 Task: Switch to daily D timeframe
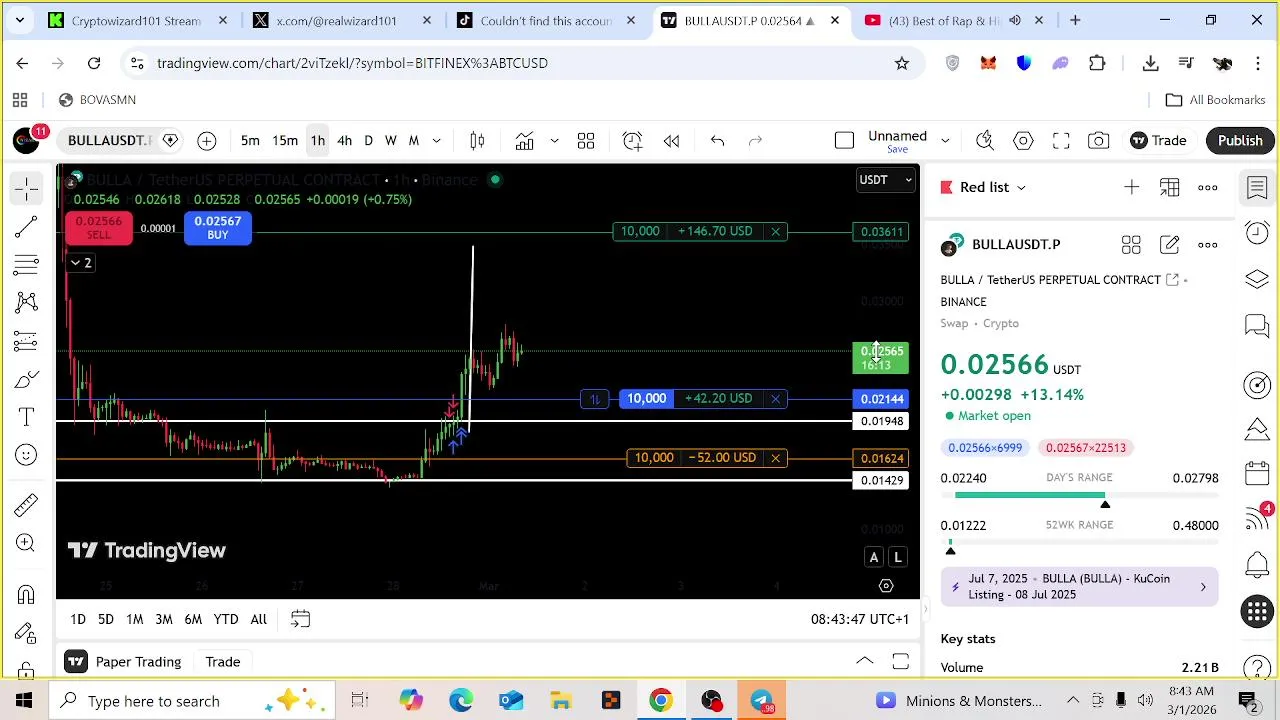(368, 141)
